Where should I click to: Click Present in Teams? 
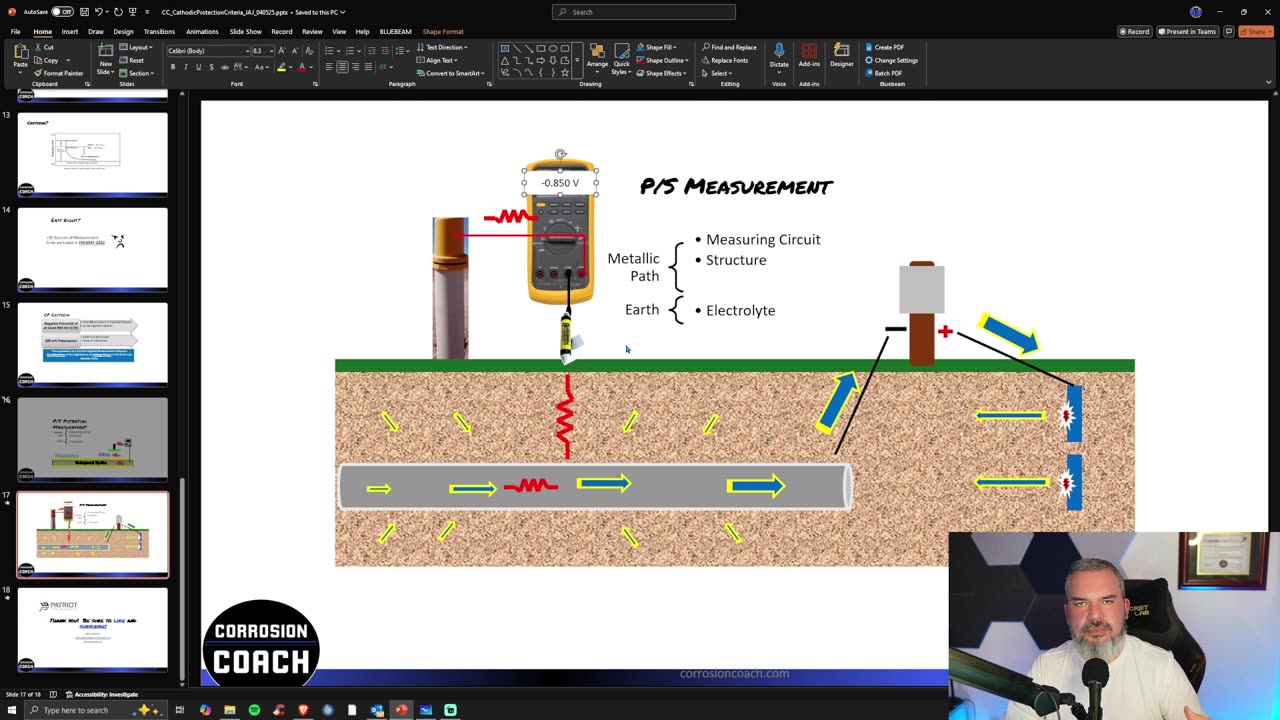pos(1187,32)
